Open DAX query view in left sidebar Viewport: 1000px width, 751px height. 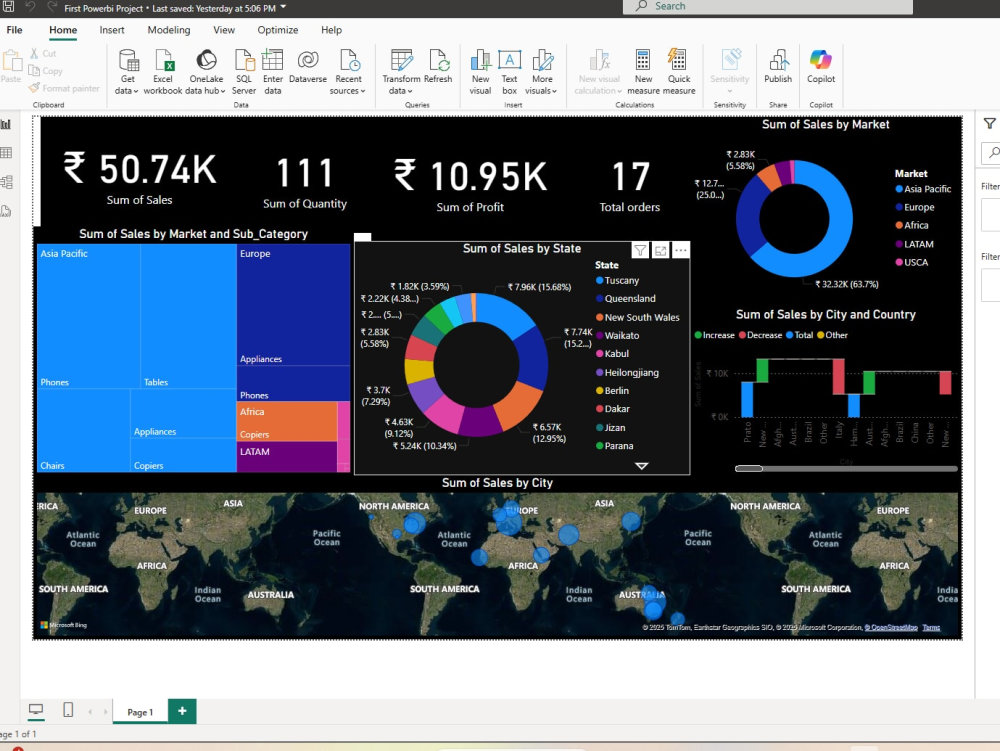(x=6, y=211)
